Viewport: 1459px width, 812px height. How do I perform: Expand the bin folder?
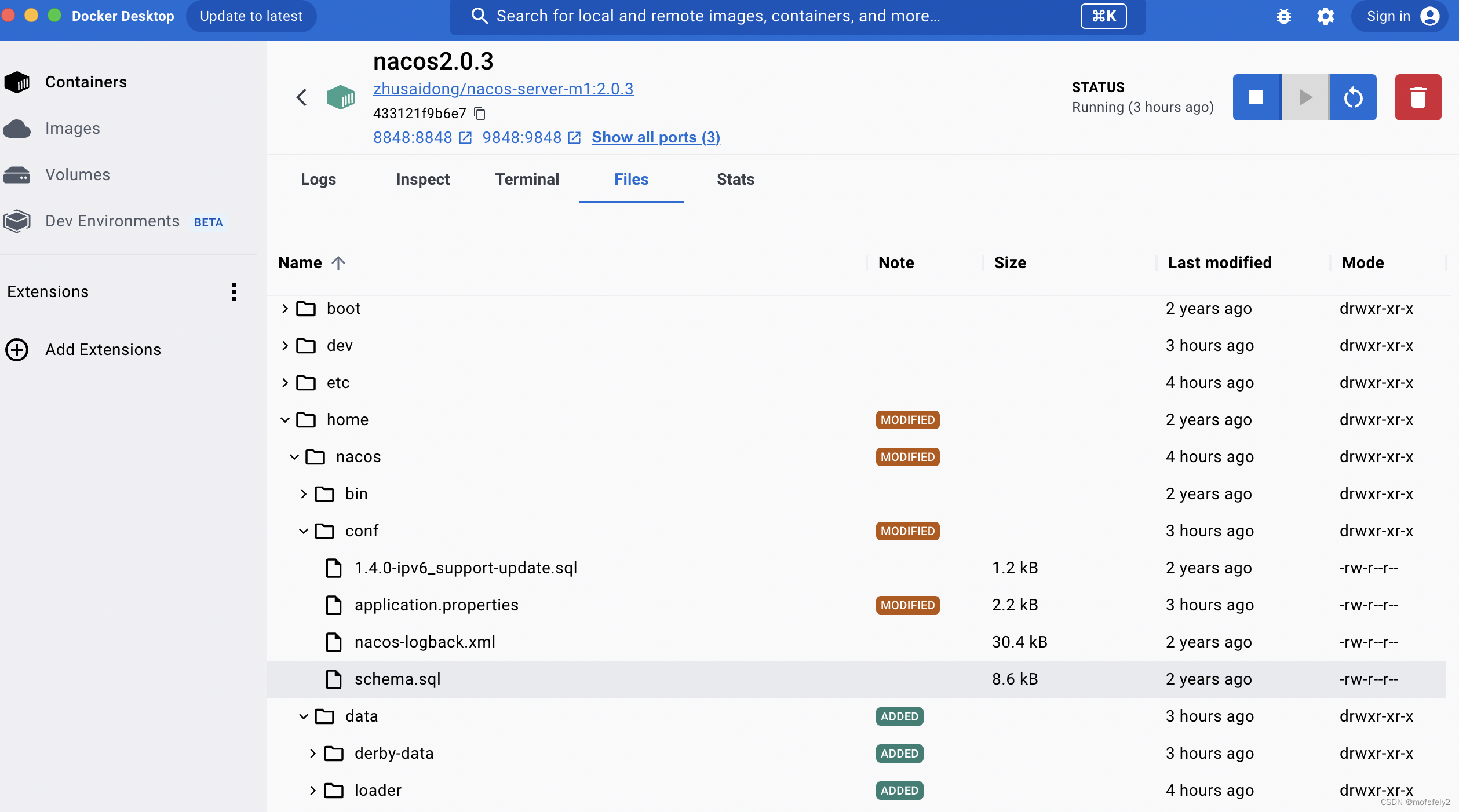pyautogui.click(x=304, y=494)
